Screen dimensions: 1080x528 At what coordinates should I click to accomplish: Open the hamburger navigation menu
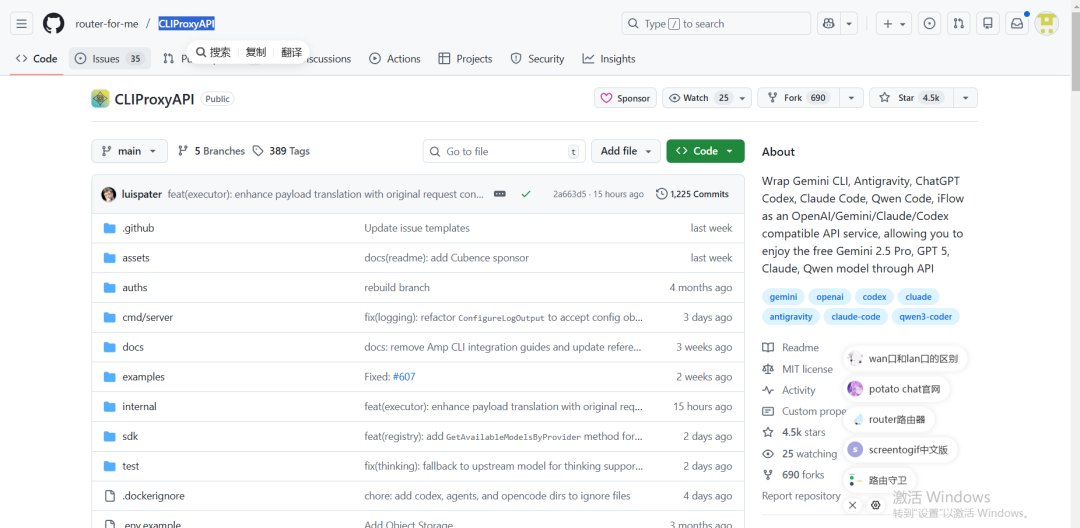point(22,23)
